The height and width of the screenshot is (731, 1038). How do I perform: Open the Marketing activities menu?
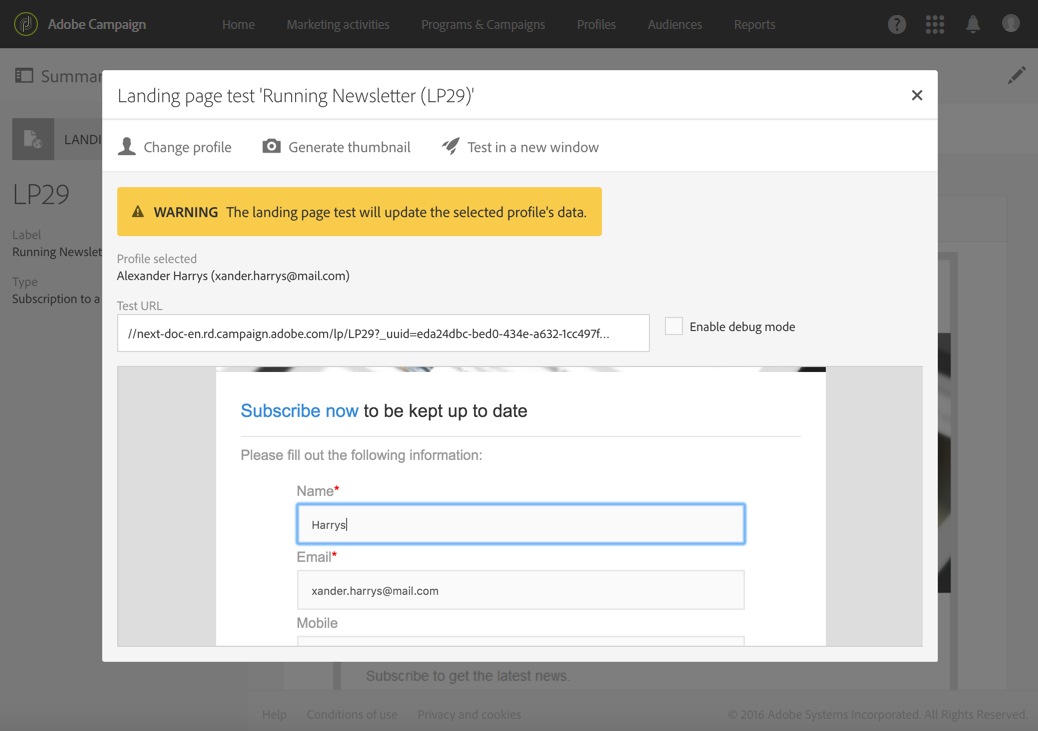pyautogui.click(x=338, y=24)
